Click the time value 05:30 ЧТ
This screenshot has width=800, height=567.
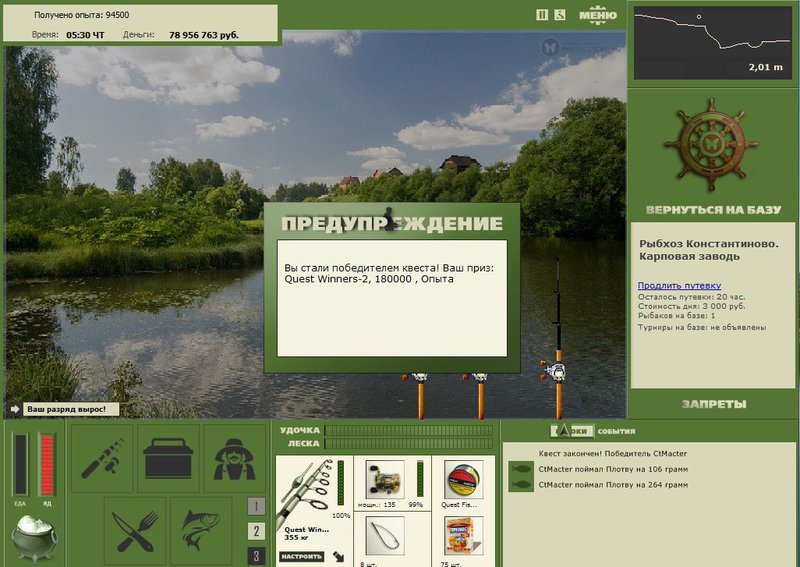pos(85,35)
